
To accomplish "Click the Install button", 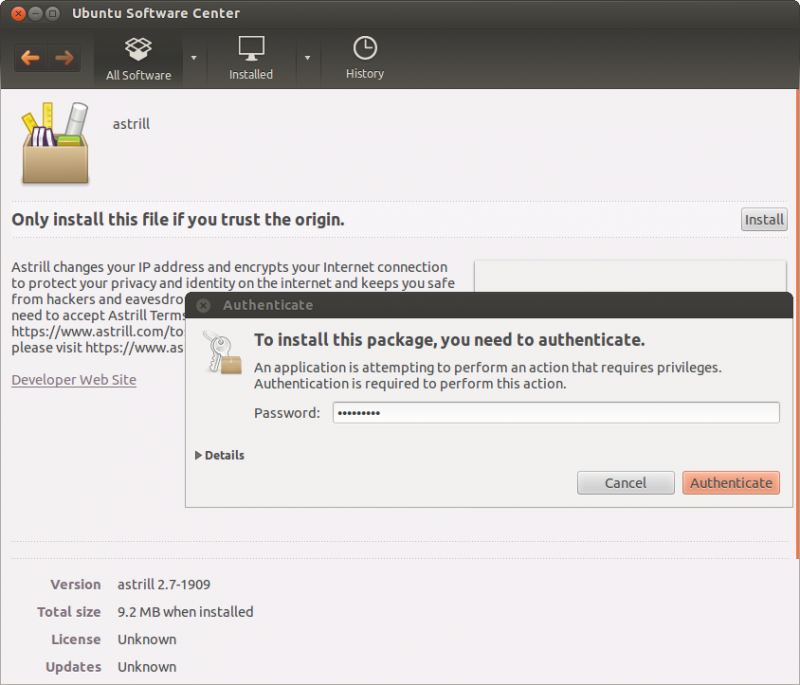I will pyautogui.click(x=764, y=220).
